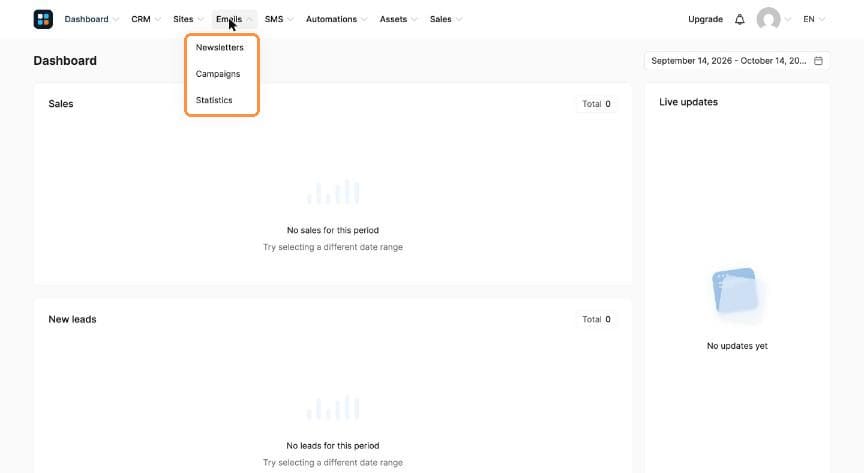
Task: Expand the EN language selector
Action: pyautogui.click(x=814, y=19)
